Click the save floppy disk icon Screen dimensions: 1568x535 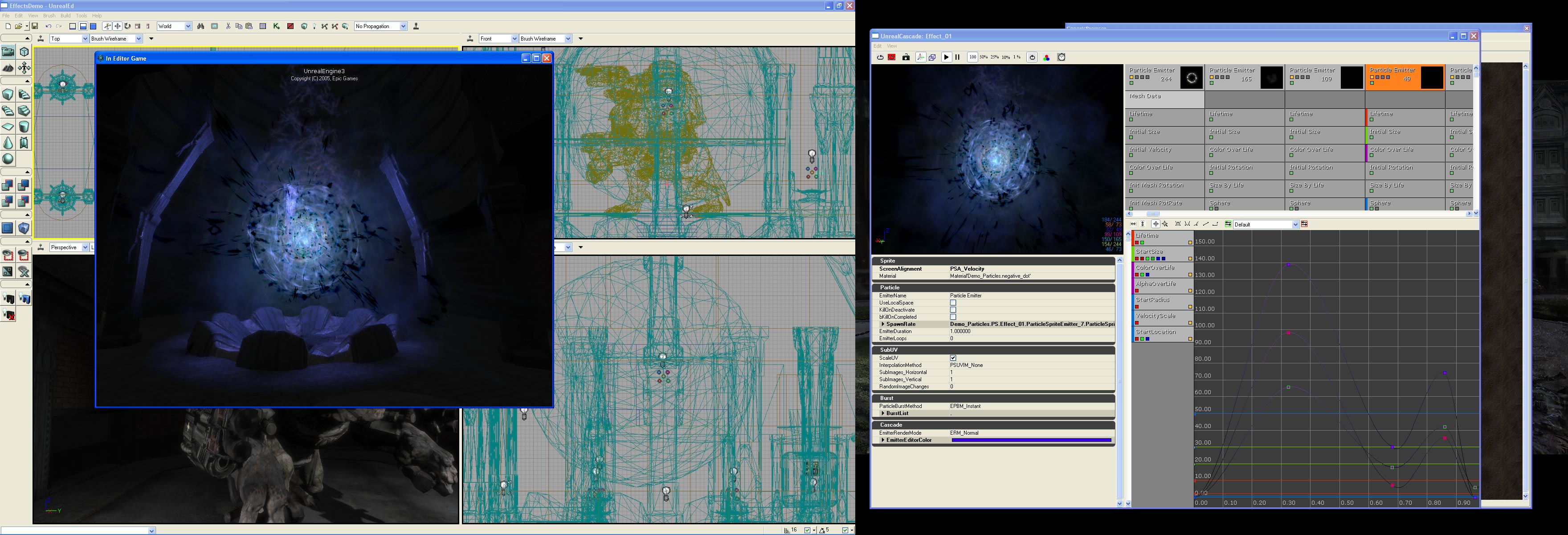tap(35, 26)
